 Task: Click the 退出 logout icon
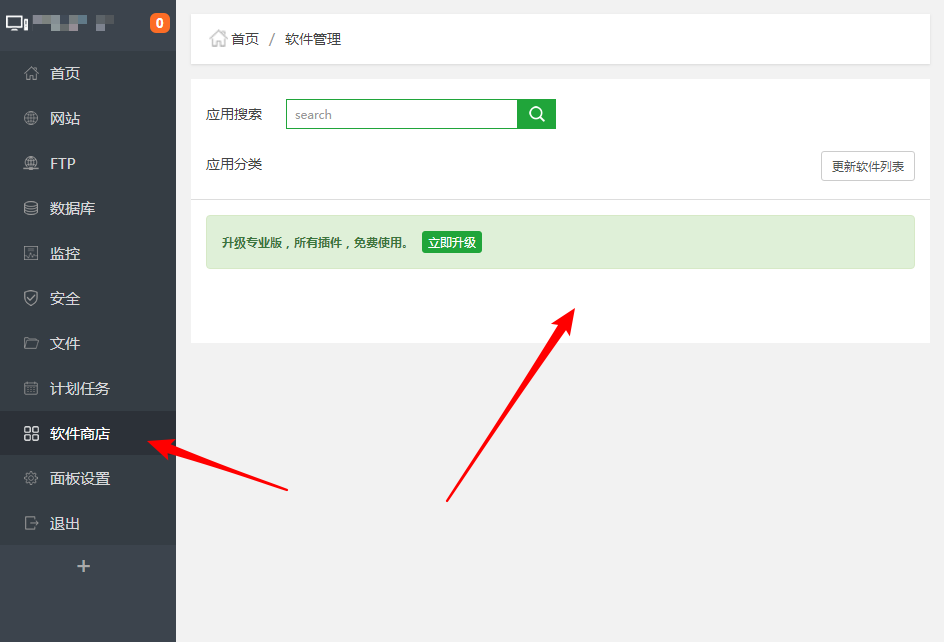[x=30, y=523]
